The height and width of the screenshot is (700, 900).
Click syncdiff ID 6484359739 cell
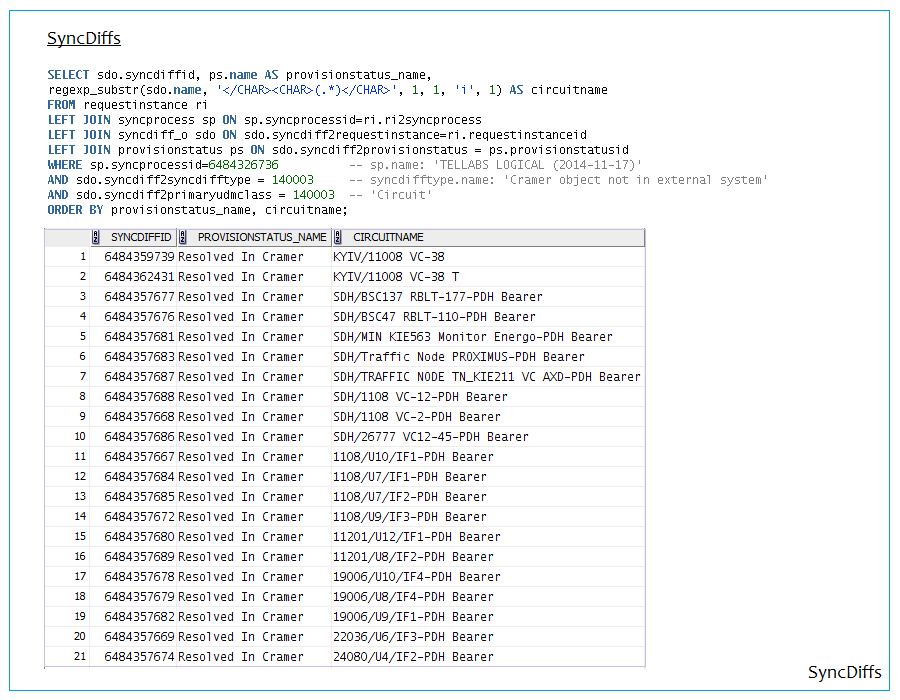(x=139, y=257)
